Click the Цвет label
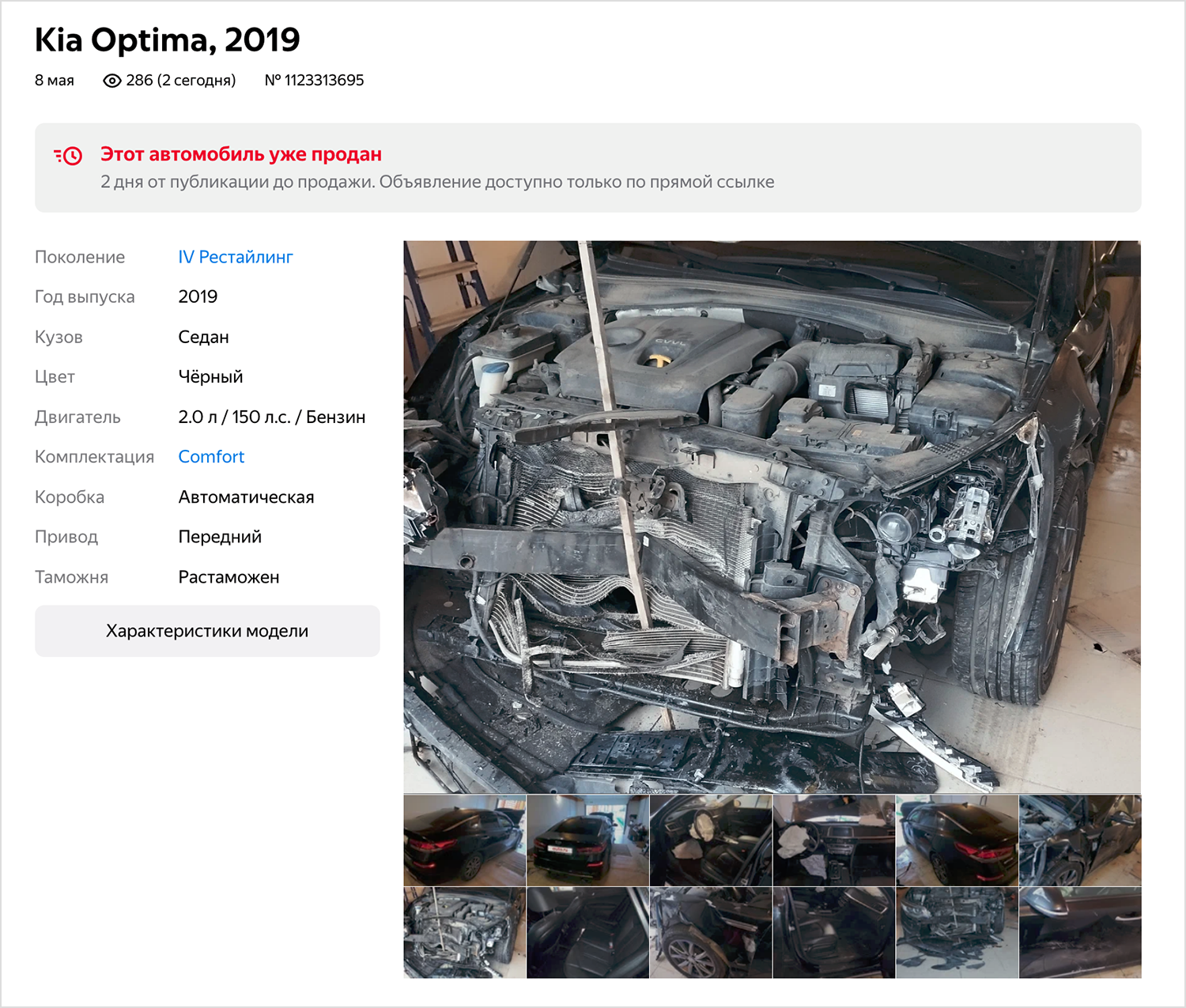 (55, 377)
